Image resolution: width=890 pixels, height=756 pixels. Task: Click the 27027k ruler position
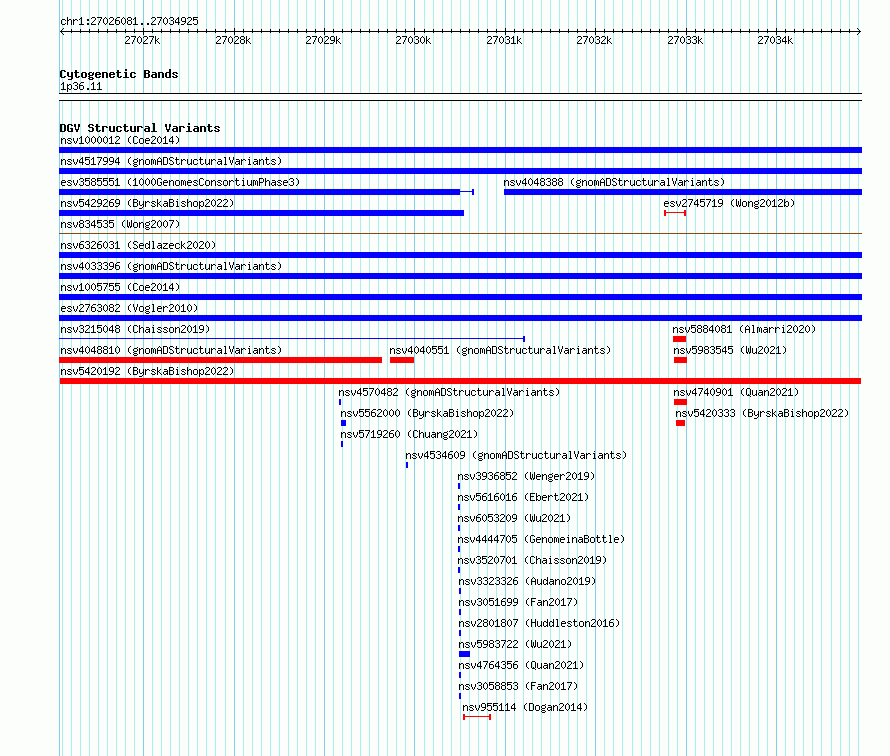pyautogui.click(x=142, y=40)
